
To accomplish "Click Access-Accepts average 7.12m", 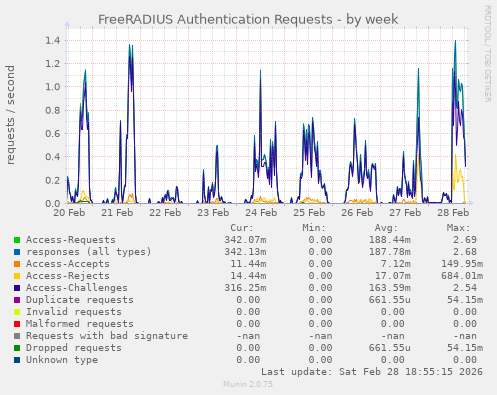I will pos(395,264).
